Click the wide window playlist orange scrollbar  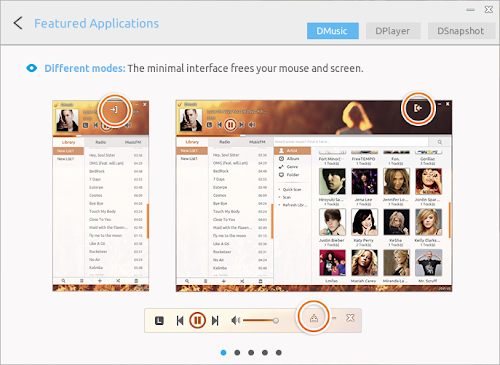[272, 221]
